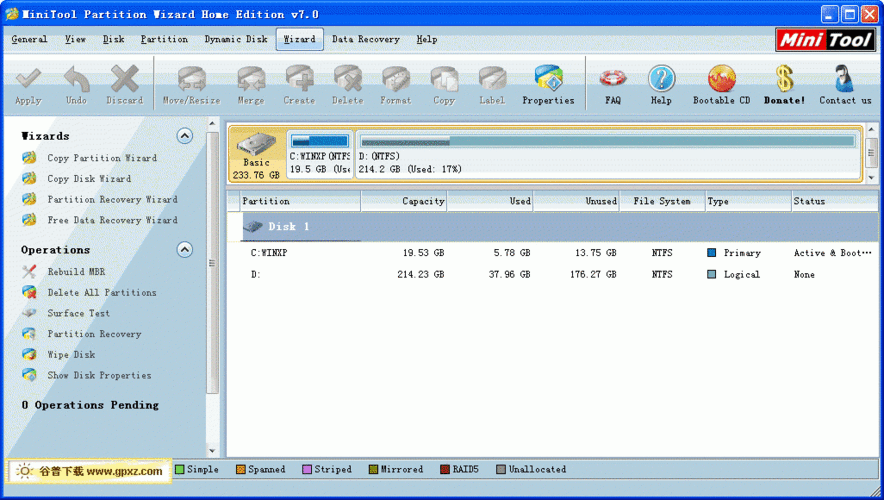Click the Undo arrow toolbar icon
884x500 pixels.
coord(77,78)
